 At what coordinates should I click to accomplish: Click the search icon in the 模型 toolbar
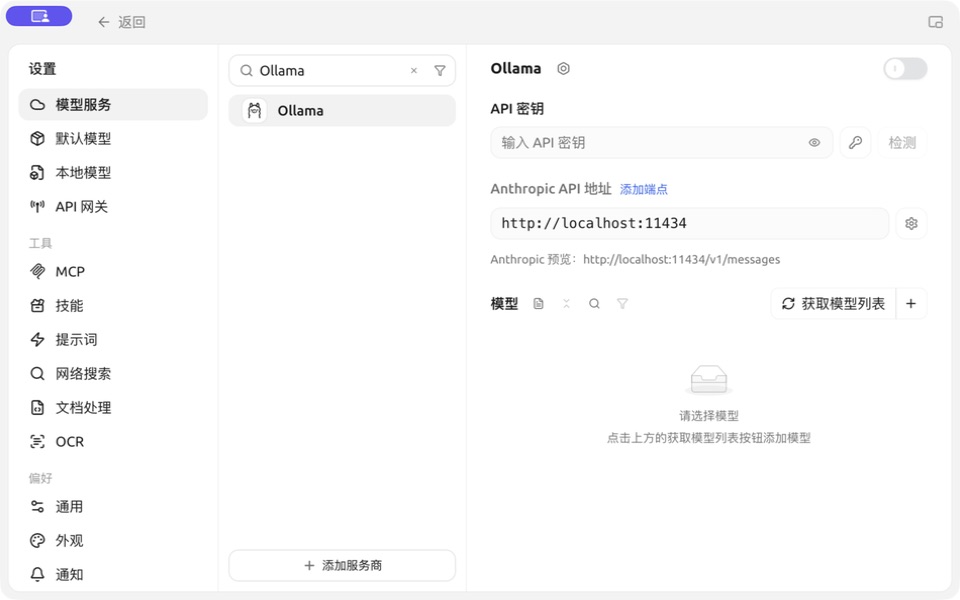(x=594, y=304)
